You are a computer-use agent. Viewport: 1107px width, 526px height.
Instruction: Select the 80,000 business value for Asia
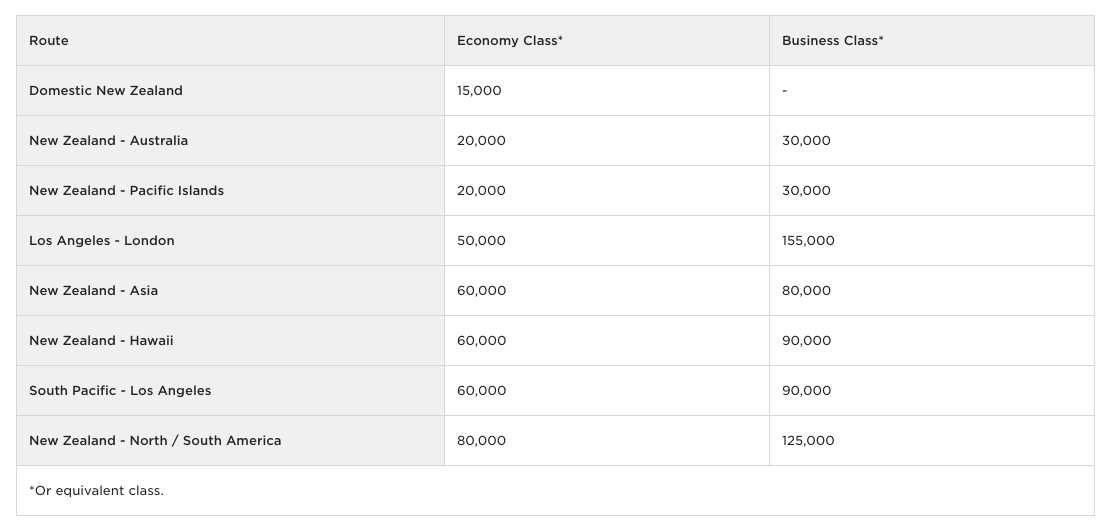coord(806,291)
